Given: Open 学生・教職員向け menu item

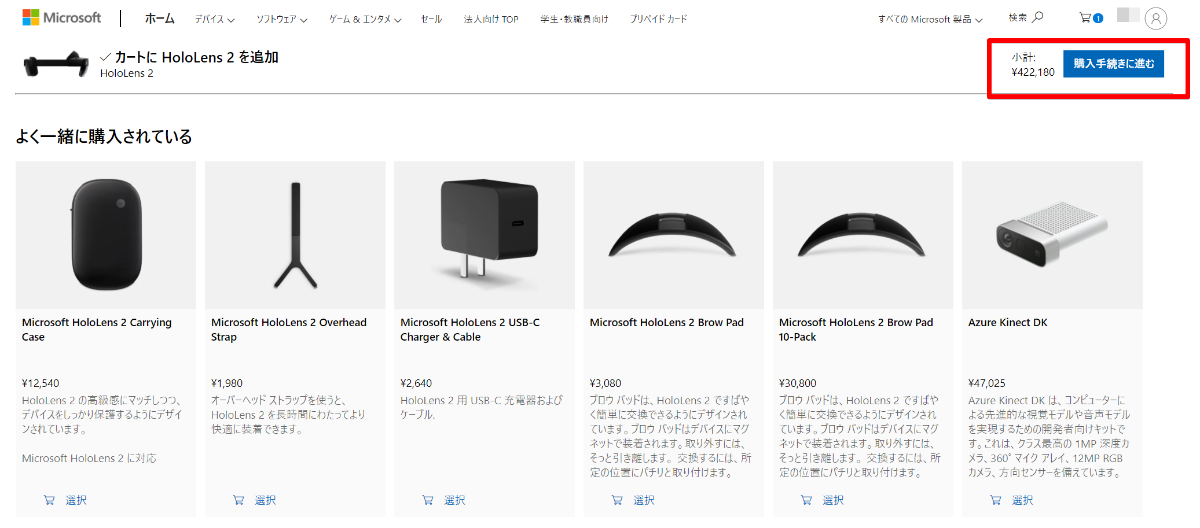Looking at the screenshot, I should pyautogui.click(x=574, y=19).
